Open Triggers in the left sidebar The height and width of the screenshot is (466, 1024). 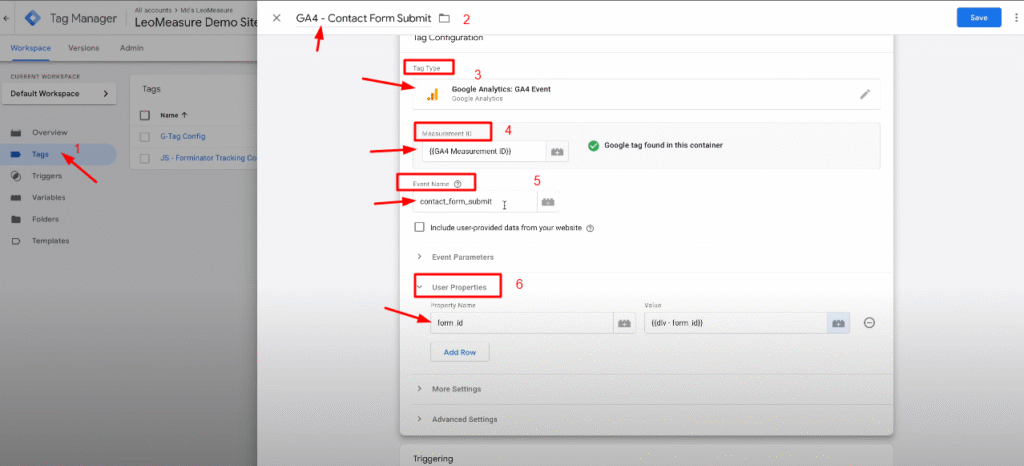47,176
